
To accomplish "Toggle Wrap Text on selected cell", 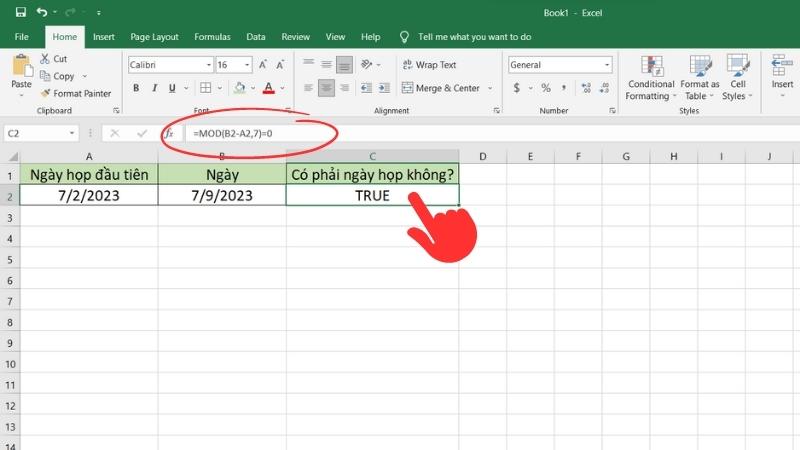I will pyautogui.click(x=429, y=65).
